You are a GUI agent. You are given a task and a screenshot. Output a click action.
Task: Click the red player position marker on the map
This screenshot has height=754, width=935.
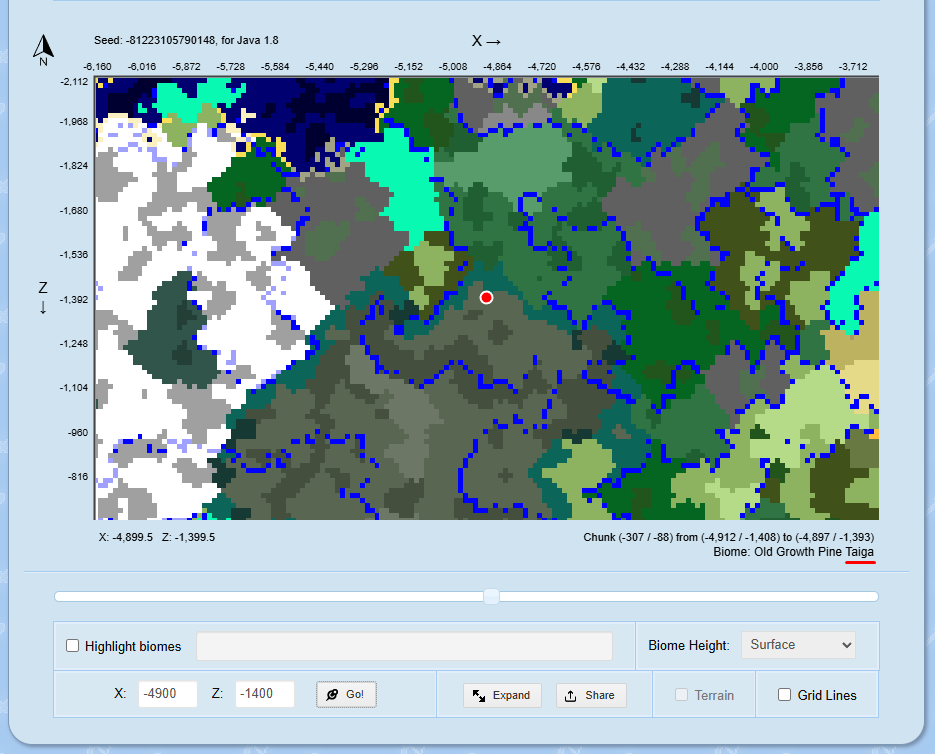[487, 297]
